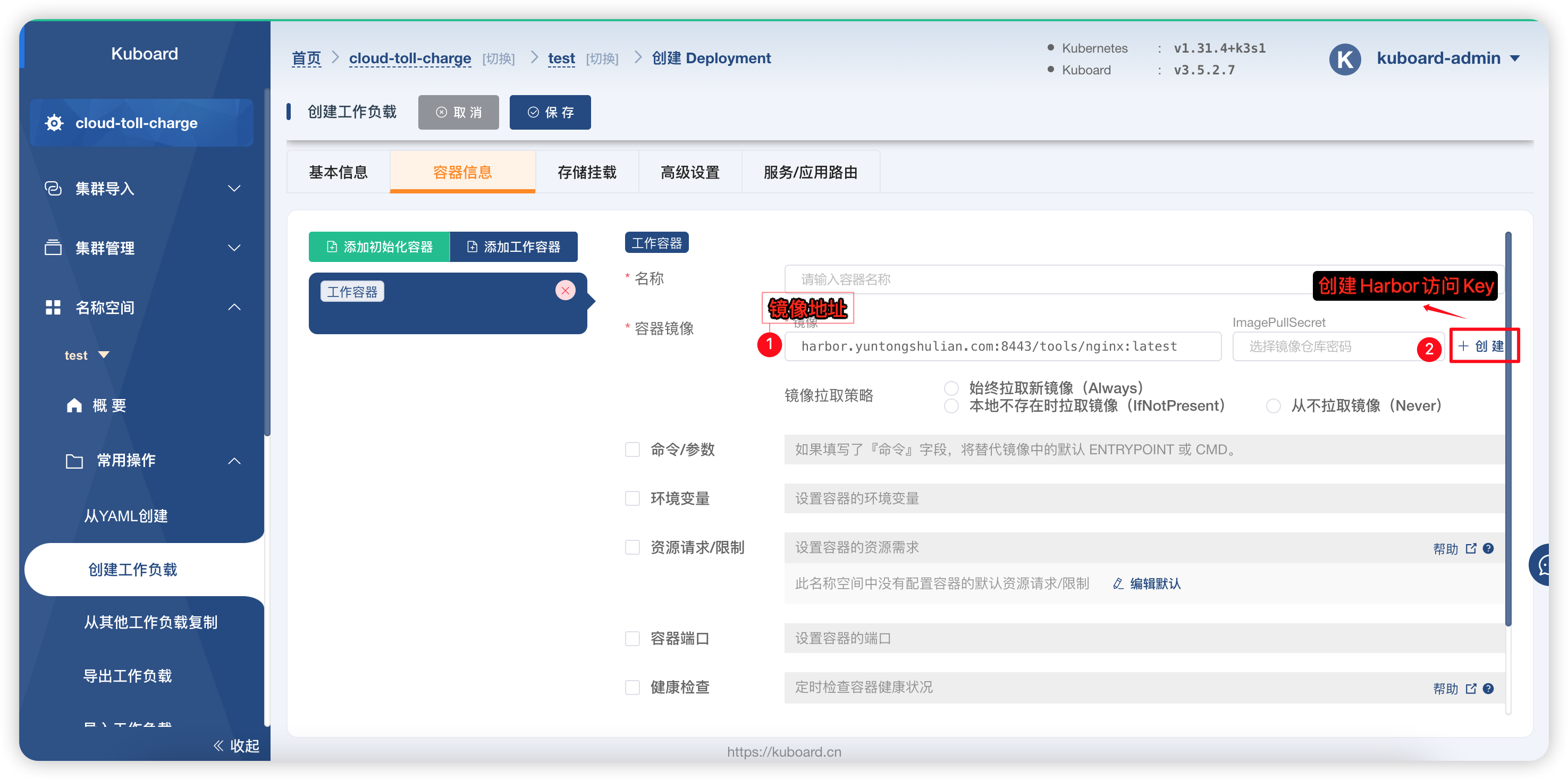Open the kuboard-admin user dropdown arrow
1568x780 pixels.
coord(1515,58)
